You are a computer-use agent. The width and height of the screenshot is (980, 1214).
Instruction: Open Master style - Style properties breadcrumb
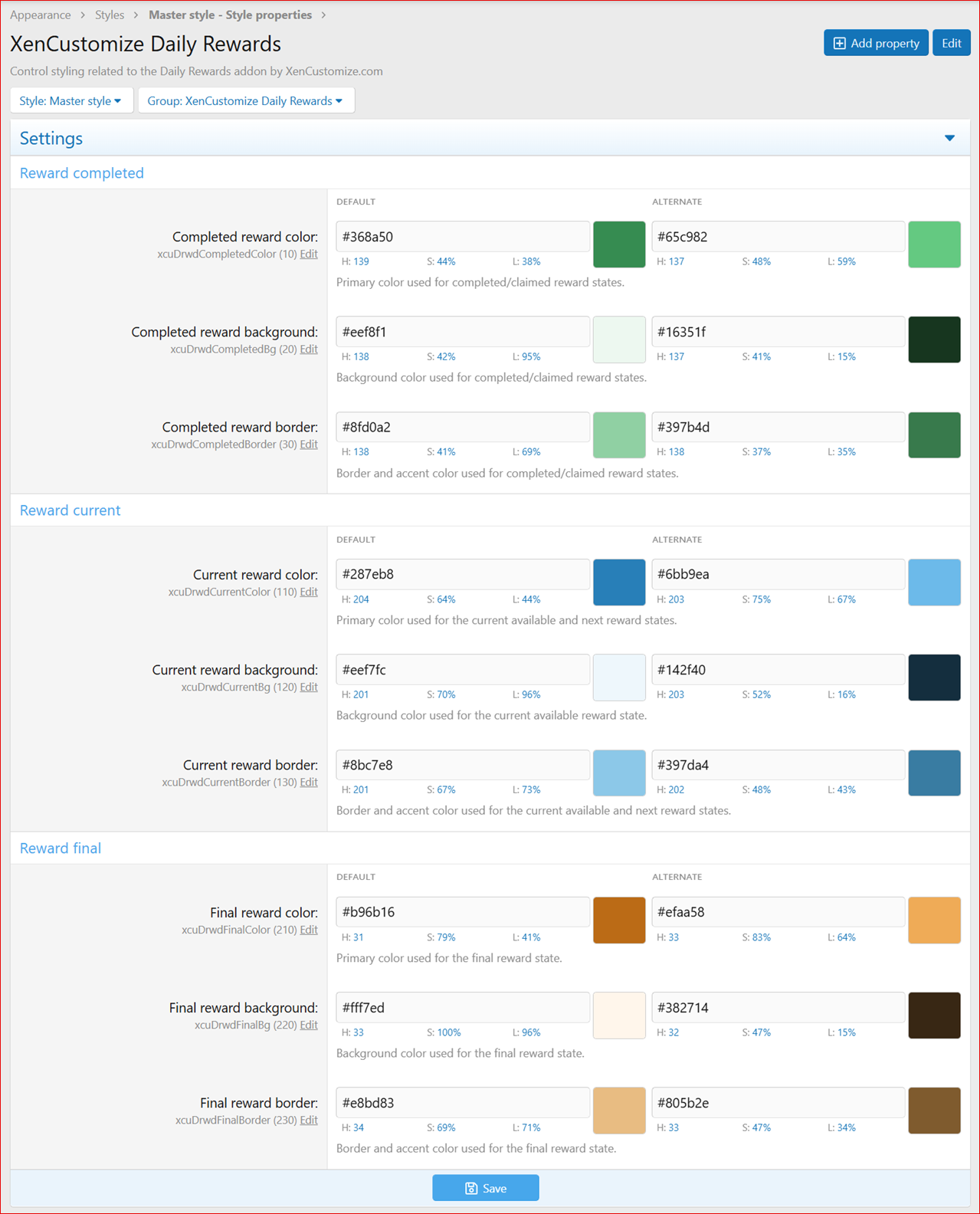(230, 15)
